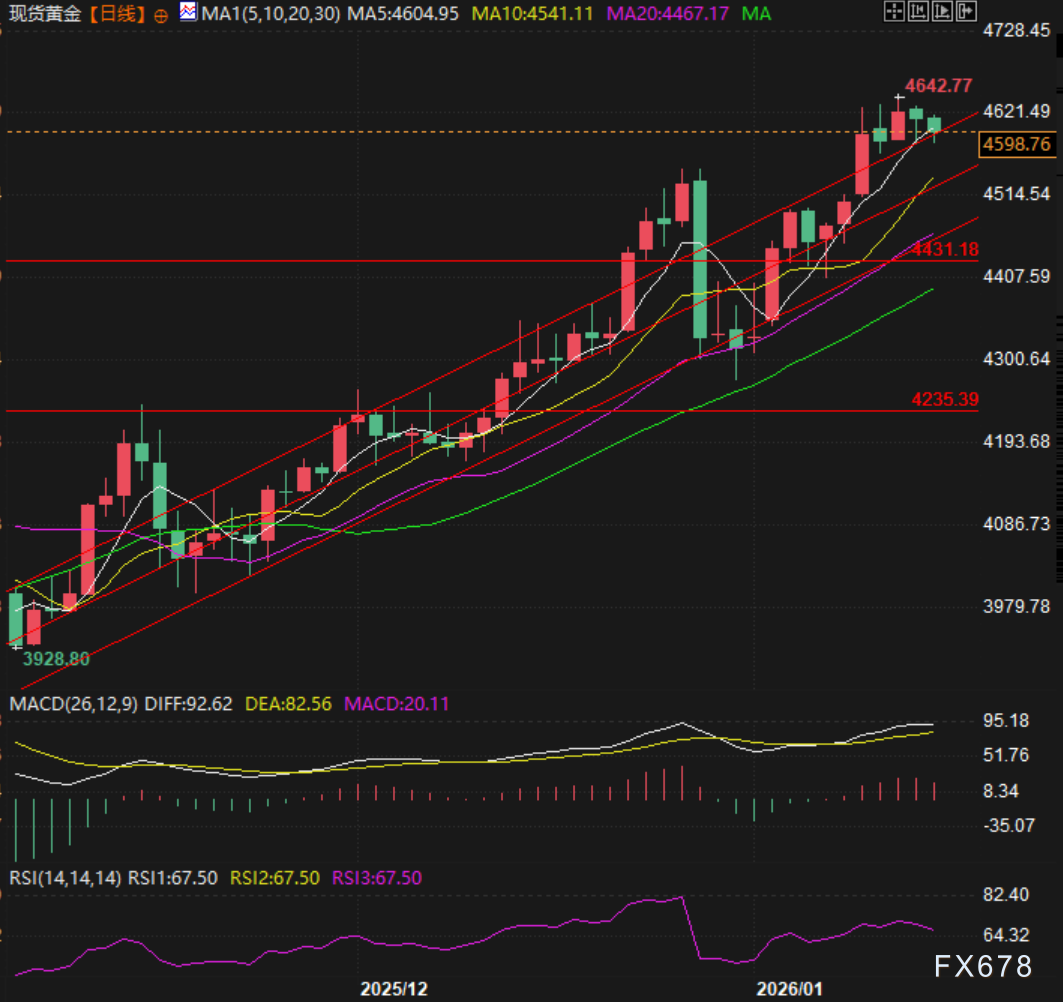Click the MA10:4541.11 value
This screenshot has width=1063, height=1002.
pyautogui.click(x=532, y=14)
